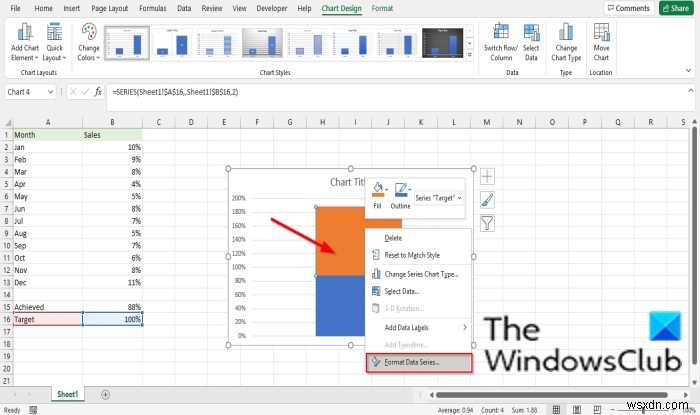
Task: Select cell A1 Month
Action: (48, 135)
